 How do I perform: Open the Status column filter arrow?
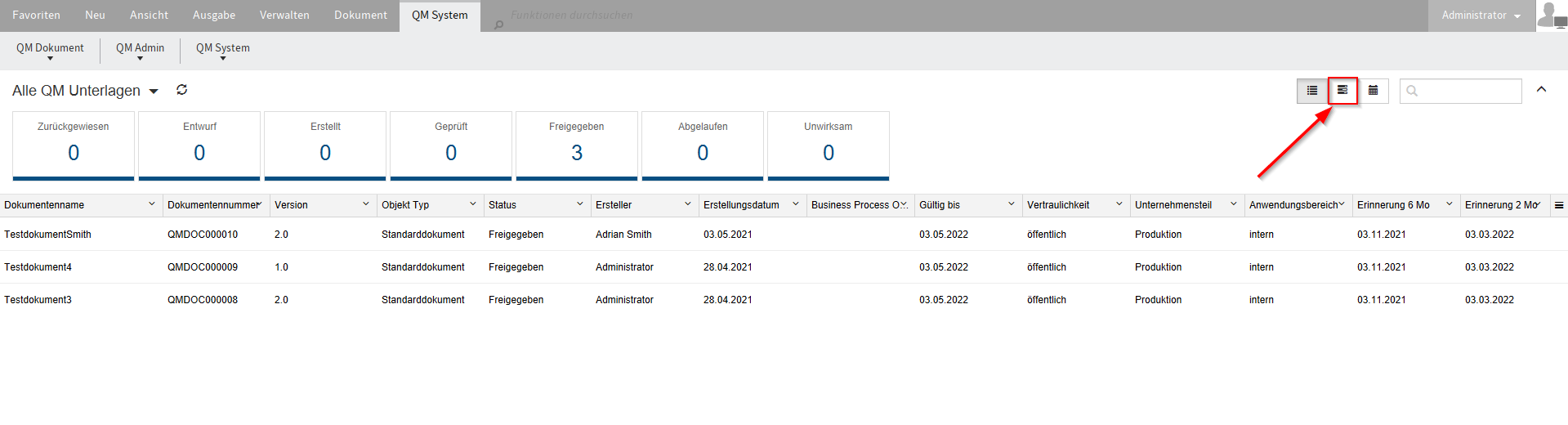pyautogui.click(x=580, y=204)
